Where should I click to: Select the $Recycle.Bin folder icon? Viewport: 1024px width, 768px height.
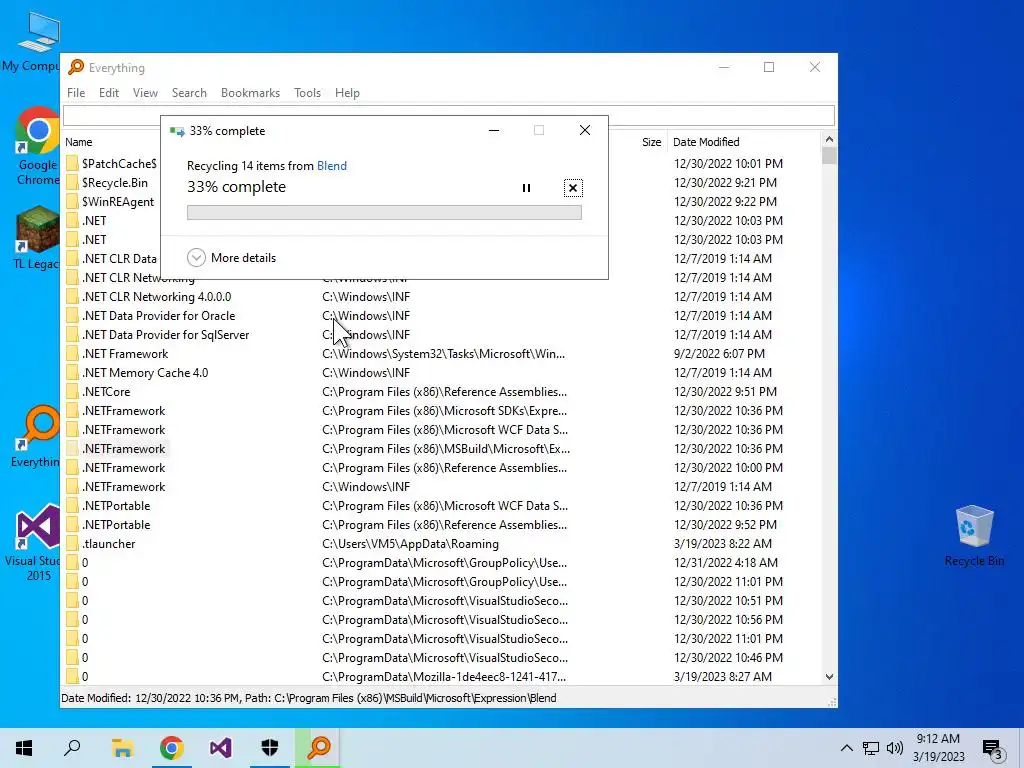(x=72, y=182)
